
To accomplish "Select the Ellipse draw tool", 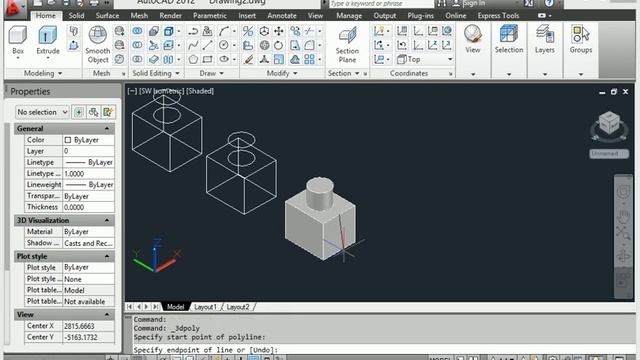I will 223,59.
